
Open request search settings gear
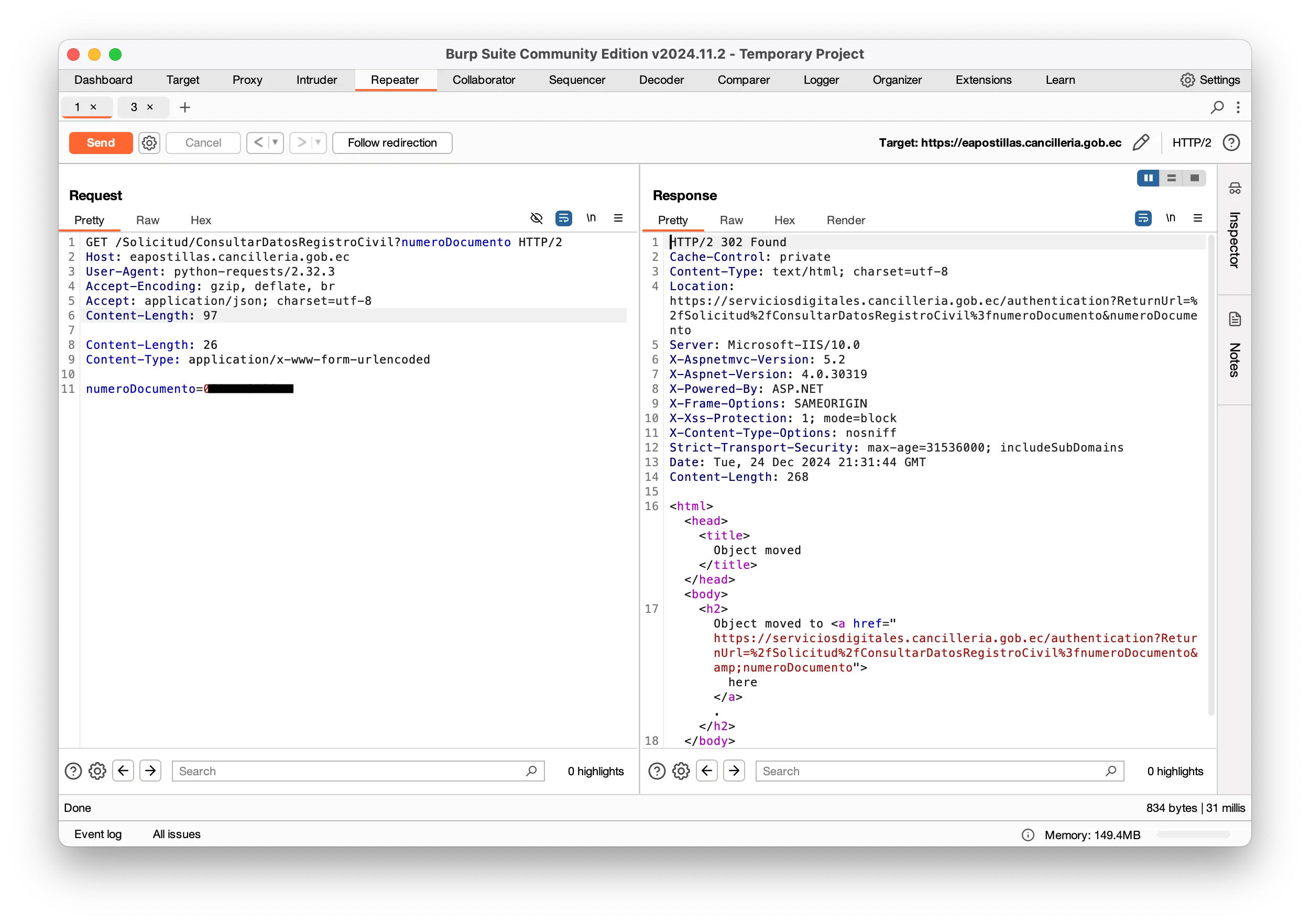(x=97, y=771)
